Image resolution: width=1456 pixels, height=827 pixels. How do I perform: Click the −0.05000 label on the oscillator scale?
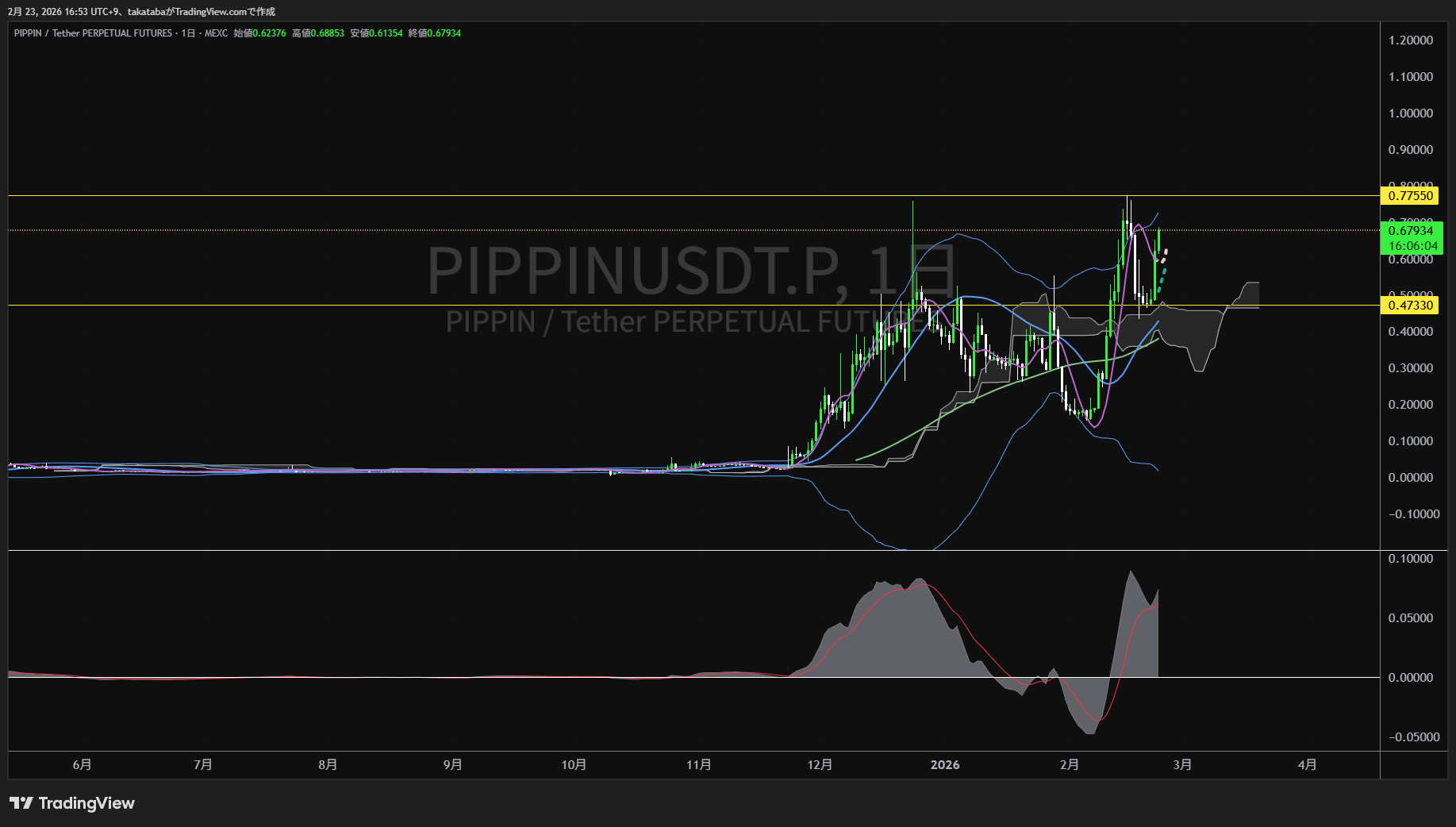tap(1413, 737)
